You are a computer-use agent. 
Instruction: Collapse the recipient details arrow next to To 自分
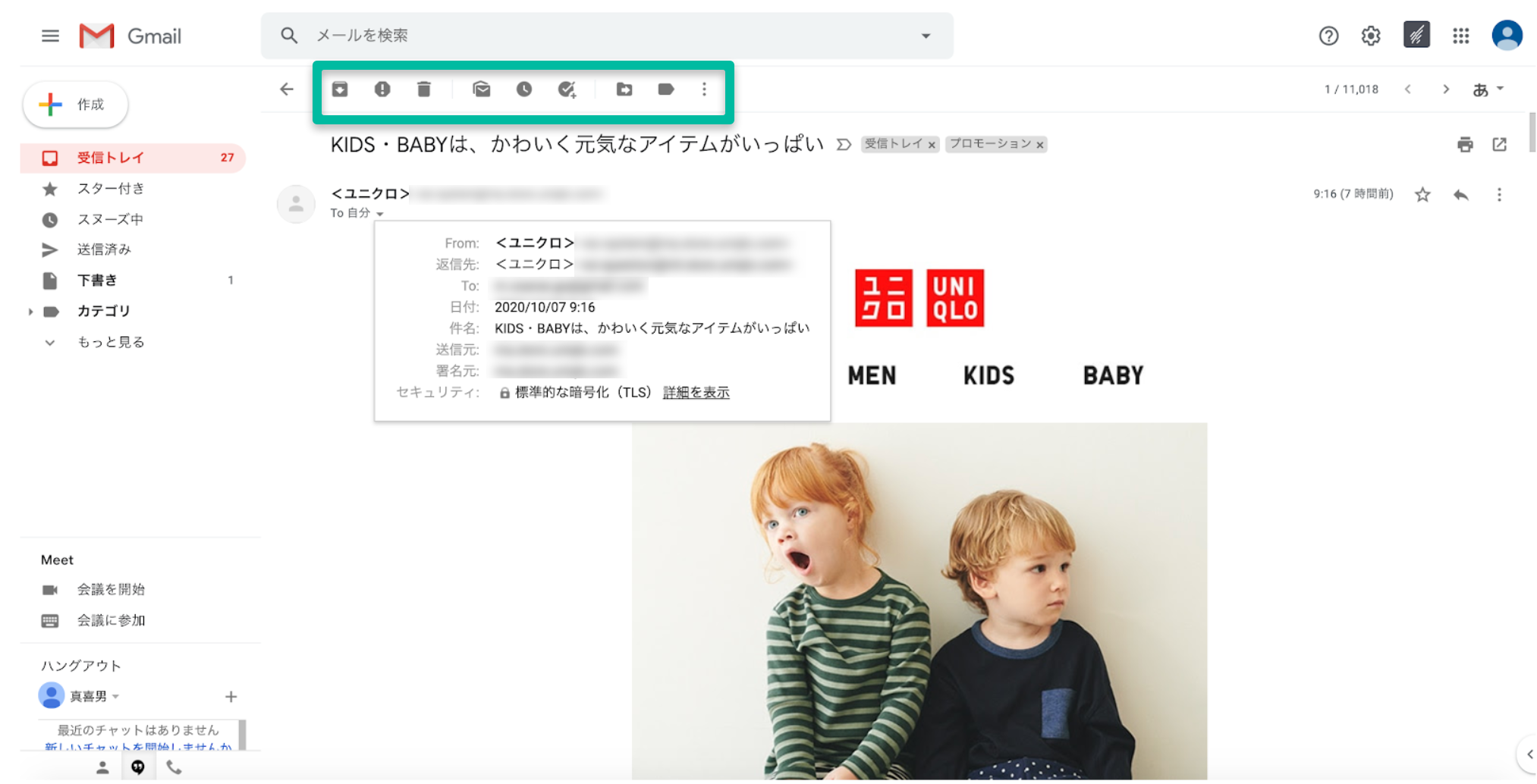coord(380,215)
